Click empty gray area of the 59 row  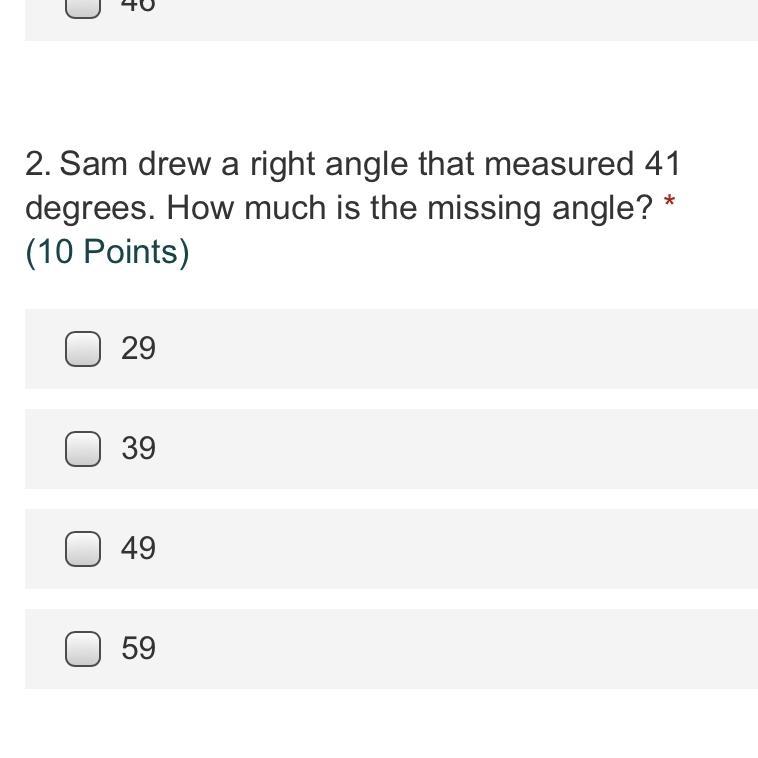450,649
